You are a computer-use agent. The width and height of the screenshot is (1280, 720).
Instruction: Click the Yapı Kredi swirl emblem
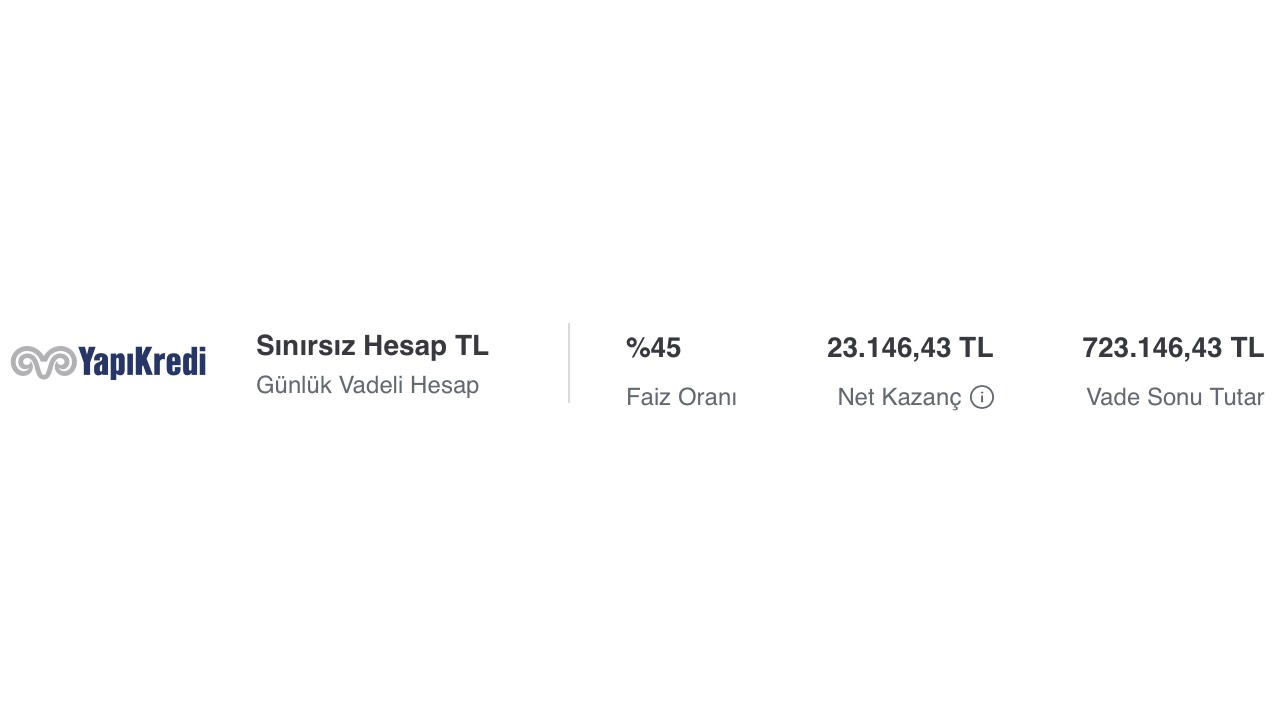click(x=43, y=362)
